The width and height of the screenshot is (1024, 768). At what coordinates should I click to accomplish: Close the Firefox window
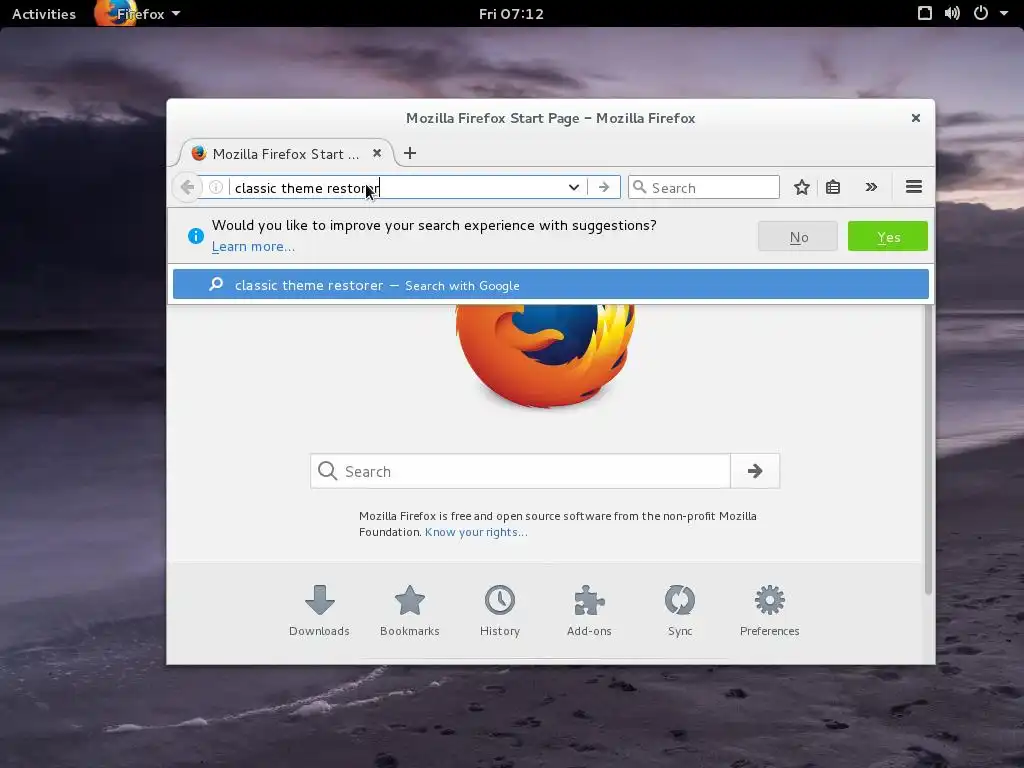click(916, 118)
